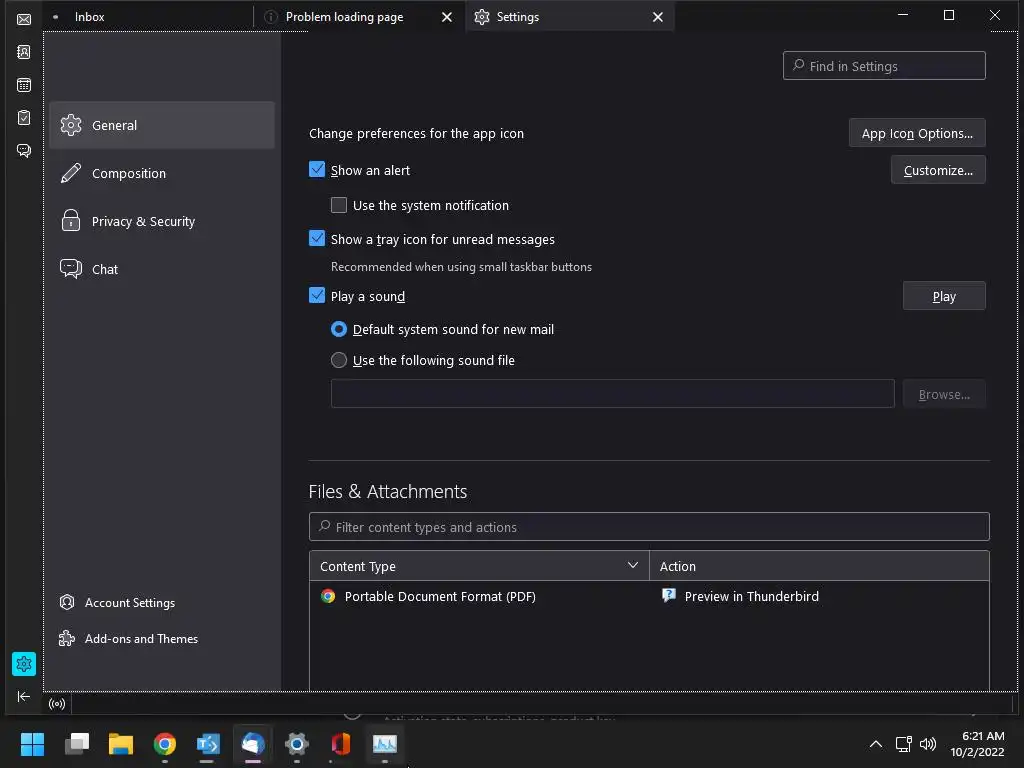
Task: Select Use the following sound file
Action: click(338, 360)
